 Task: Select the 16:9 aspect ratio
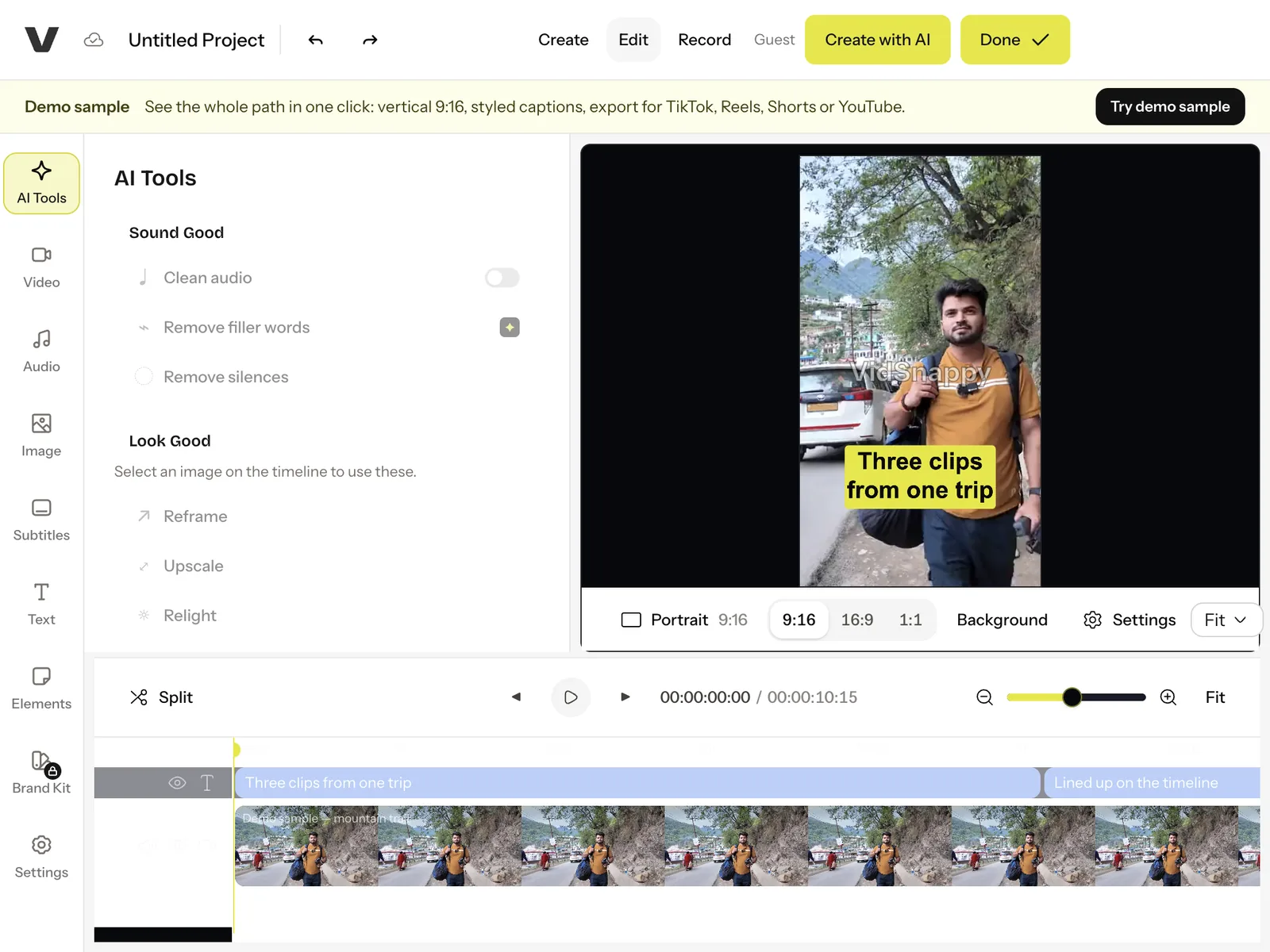tap(857, 620)
